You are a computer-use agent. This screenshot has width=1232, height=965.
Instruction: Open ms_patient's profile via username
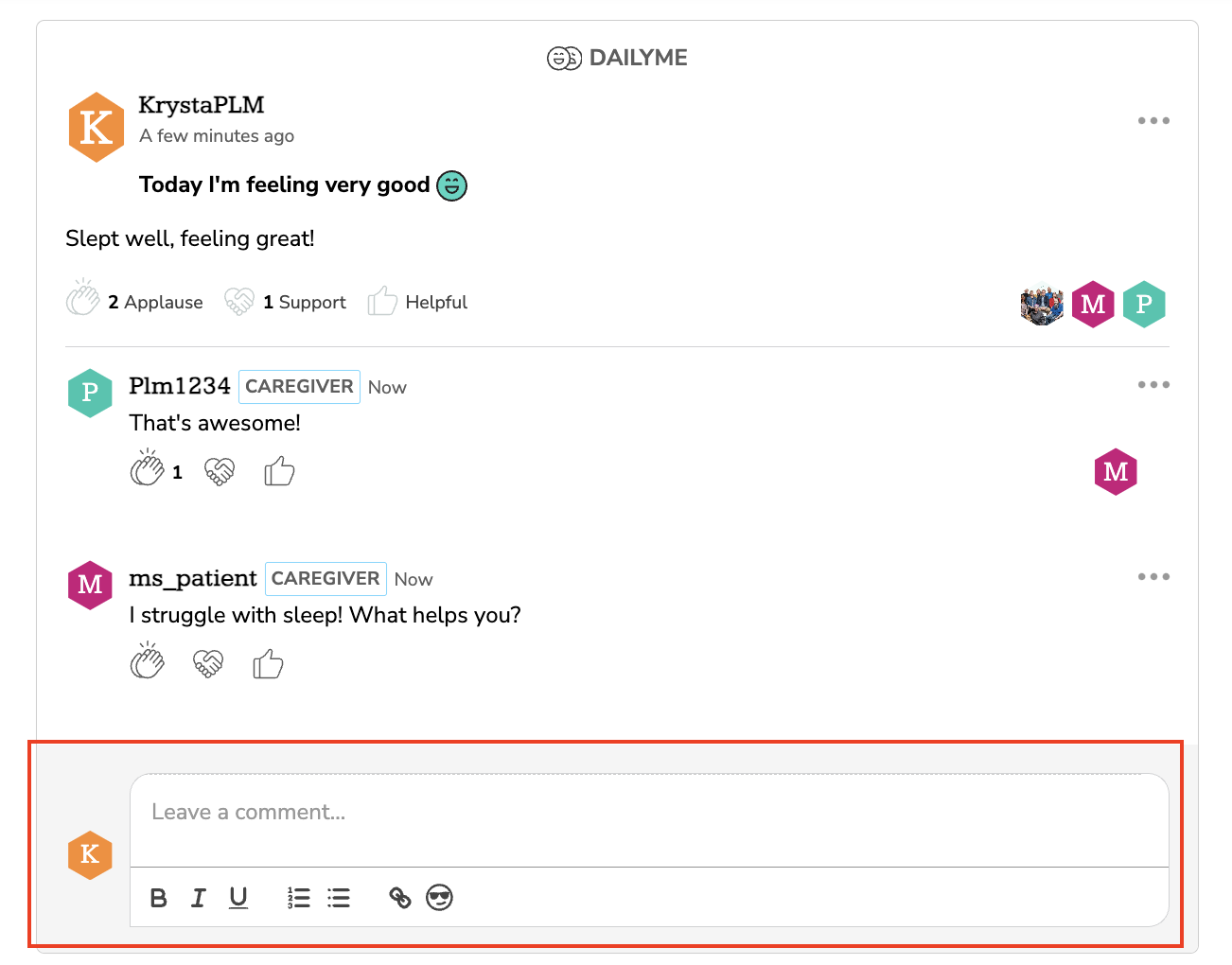(193, 578)
